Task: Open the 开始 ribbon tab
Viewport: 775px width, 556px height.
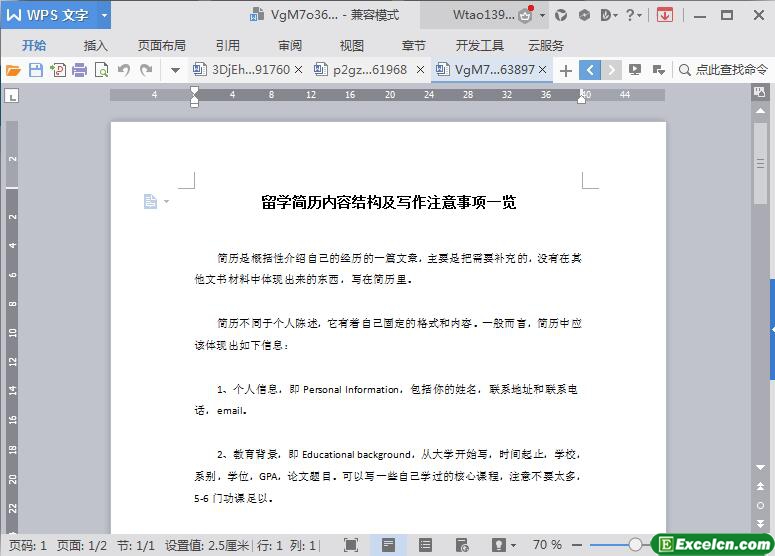Action: point(34,46)
